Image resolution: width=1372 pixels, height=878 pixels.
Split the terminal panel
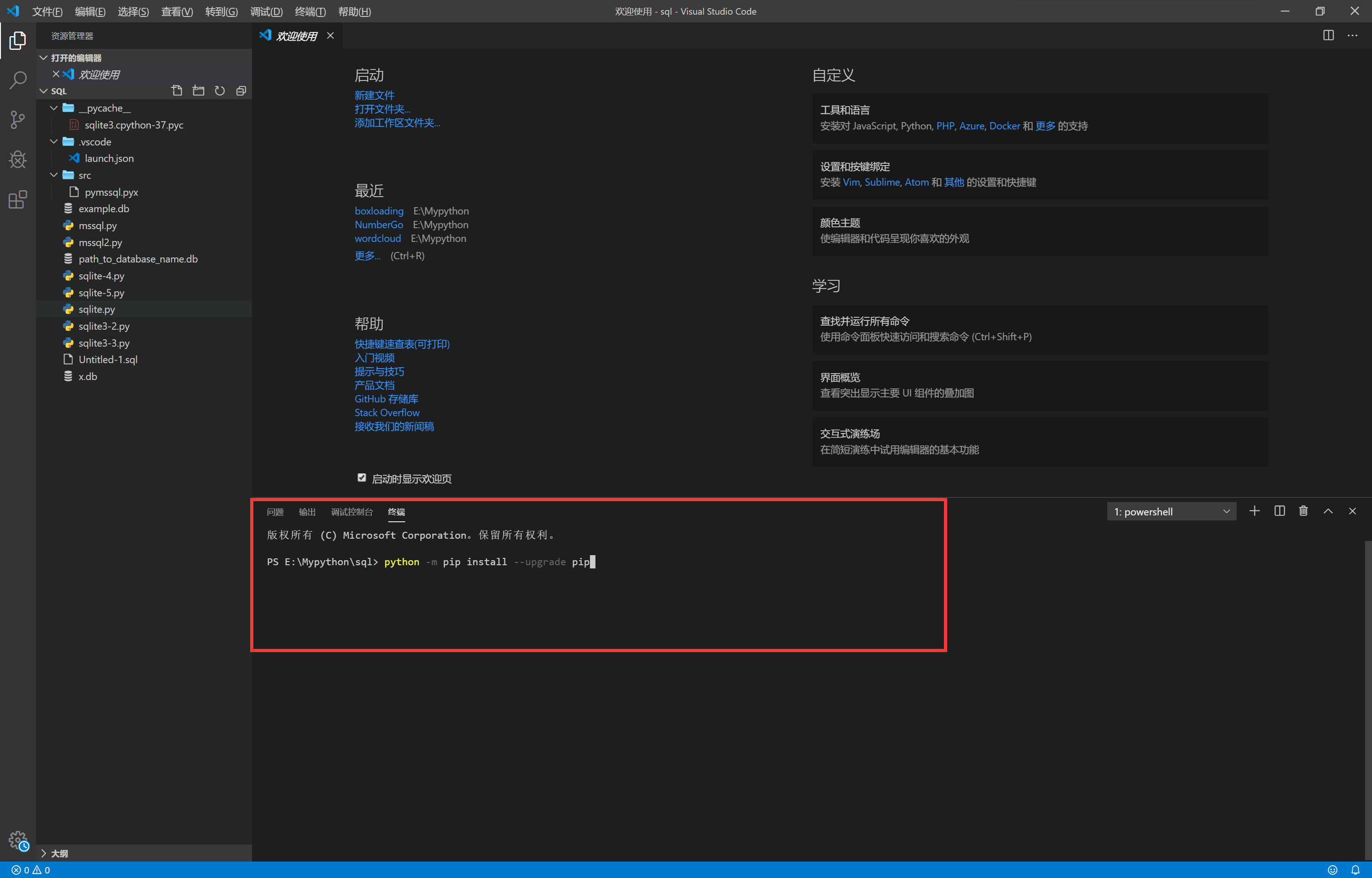click(x=1279, y=511)
